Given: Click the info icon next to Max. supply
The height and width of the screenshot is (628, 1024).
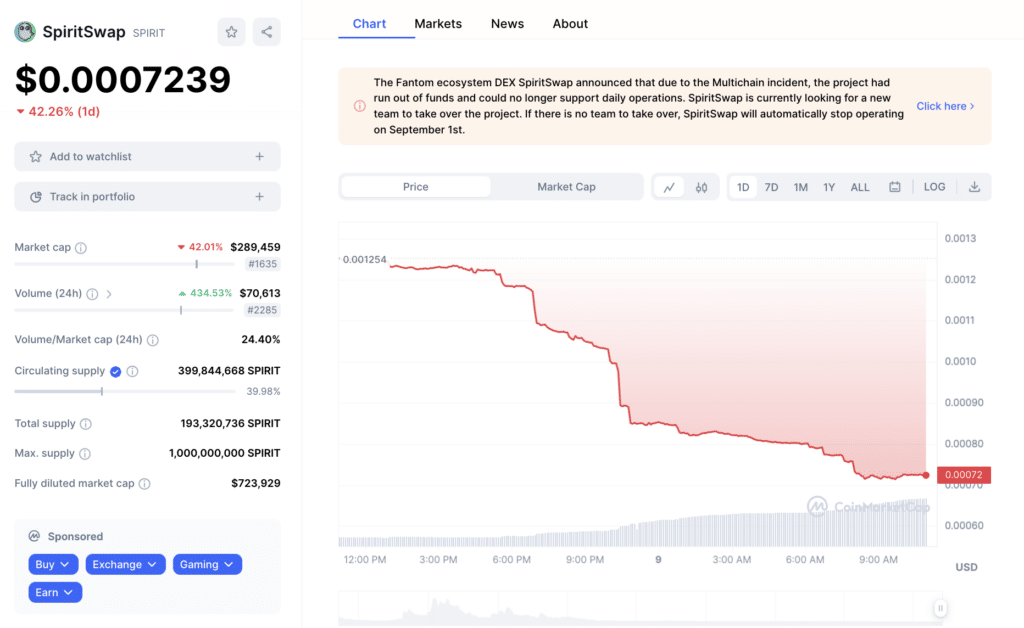Looking at the screenshot, I should pos(85,454).
